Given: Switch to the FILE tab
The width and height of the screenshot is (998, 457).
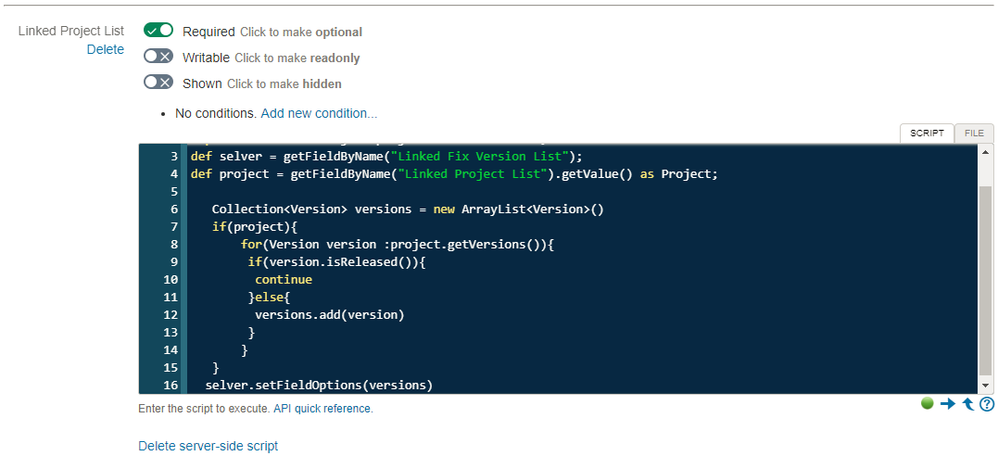Looking at the screenshot, I should (974, 133).
